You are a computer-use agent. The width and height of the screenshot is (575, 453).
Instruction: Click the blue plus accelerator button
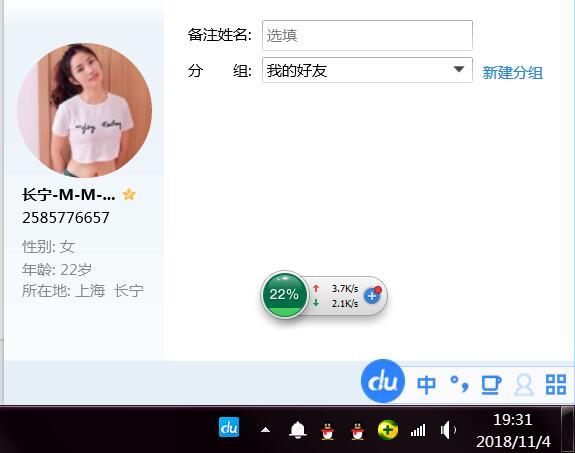pos(372,295)
